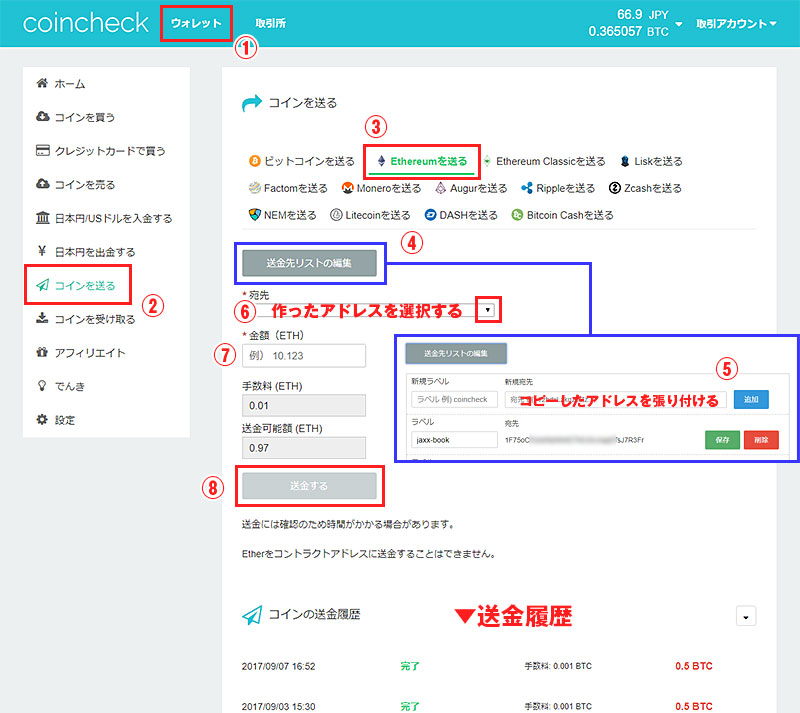This screenshot has width=800, height=713.
Task: Click the Ripple icon
Action: click(527, 188)
